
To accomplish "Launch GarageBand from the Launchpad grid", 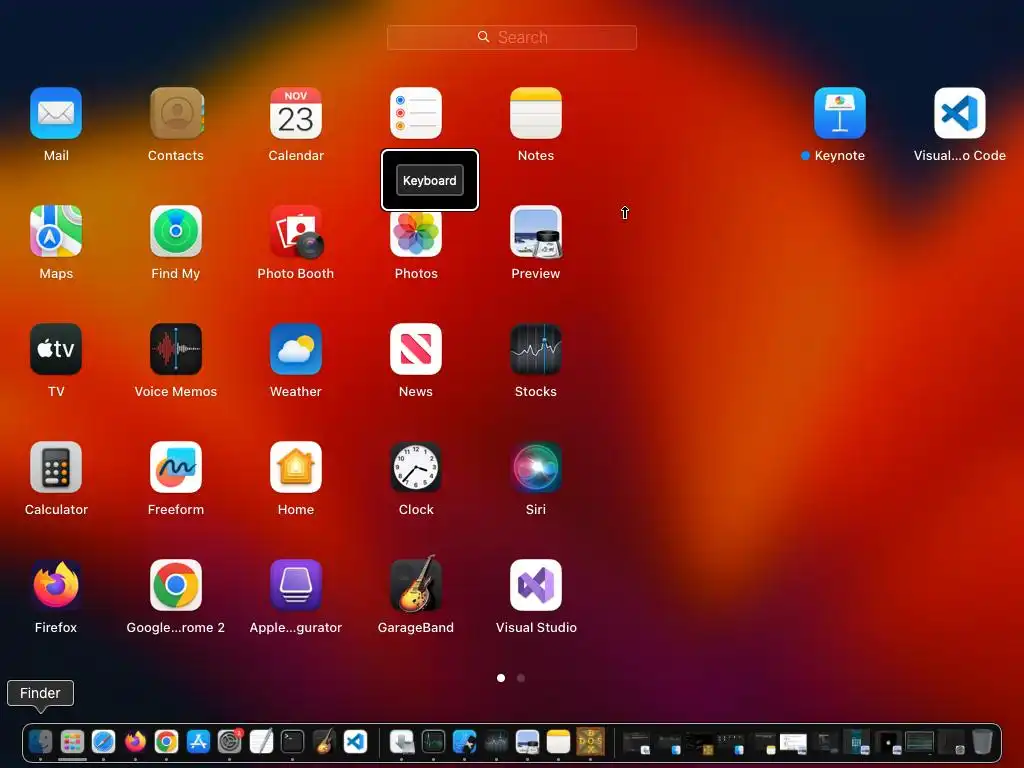I will [416, 583].
